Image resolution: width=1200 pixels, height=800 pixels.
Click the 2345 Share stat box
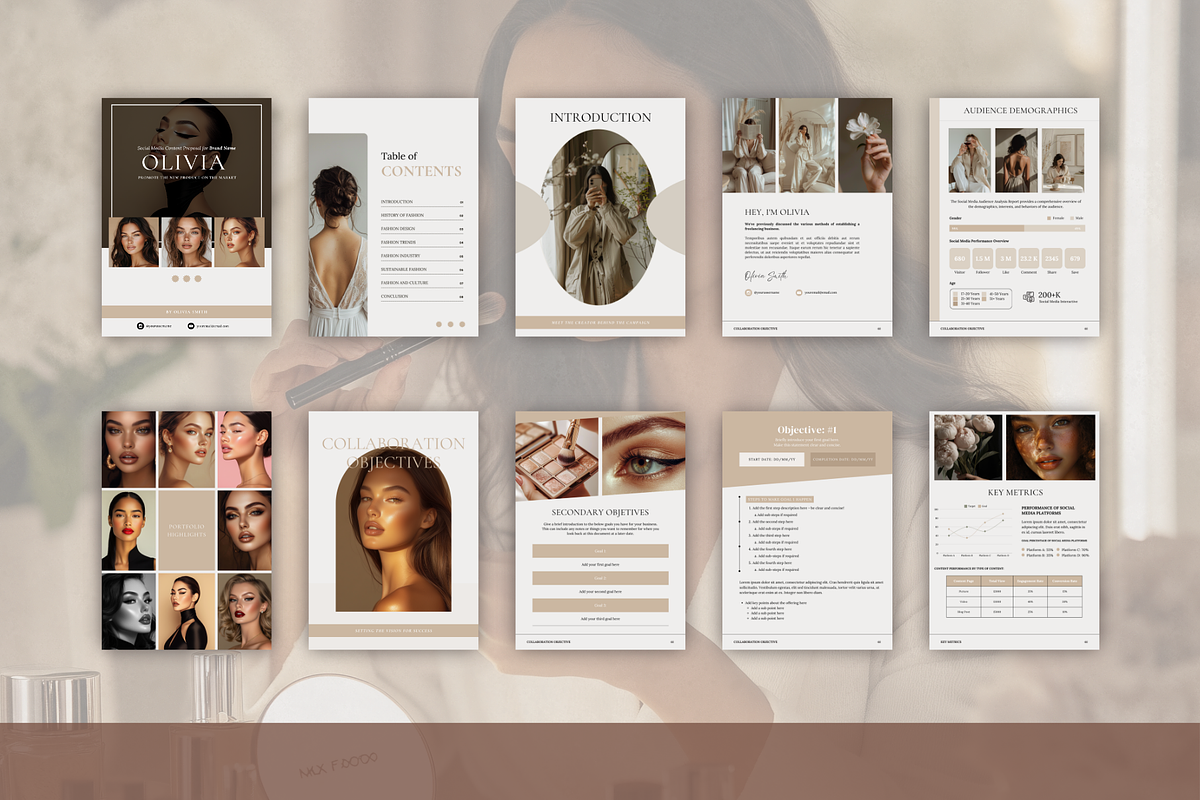click(x=1051, y=260)
